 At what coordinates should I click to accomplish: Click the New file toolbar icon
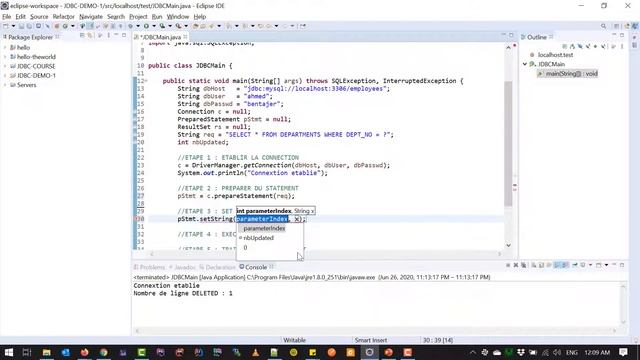[6, 26]
